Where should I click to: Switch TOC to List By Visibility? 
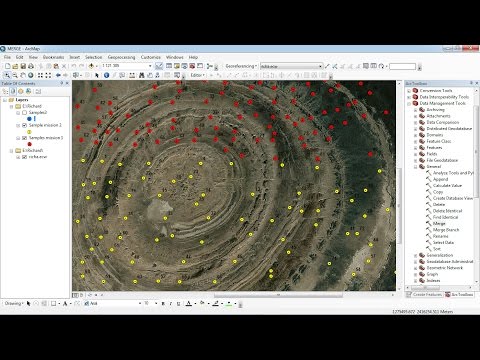point(21,91)
